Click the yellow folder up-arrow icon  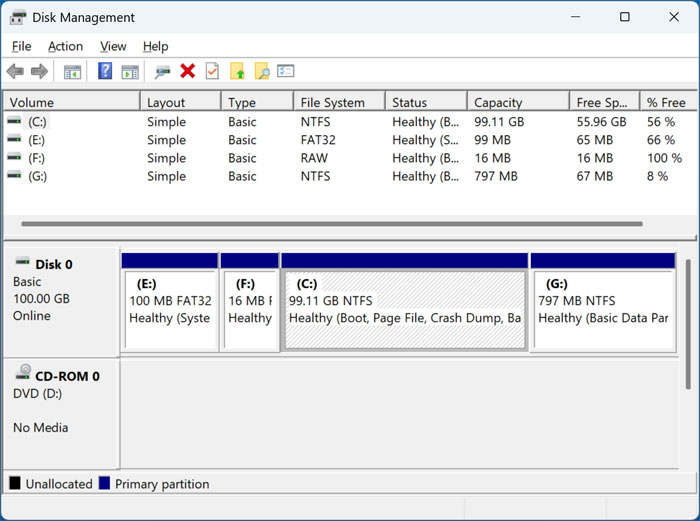tap(237, 71)
